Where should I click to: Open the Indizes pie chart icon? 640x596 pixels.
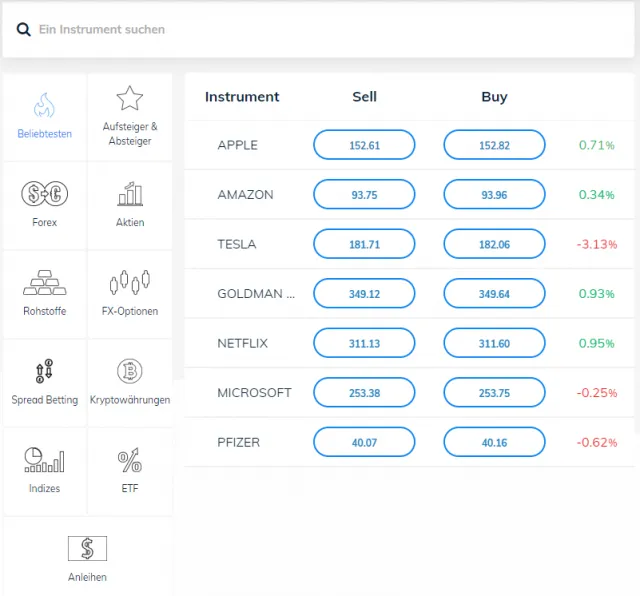tap(44, 461)
